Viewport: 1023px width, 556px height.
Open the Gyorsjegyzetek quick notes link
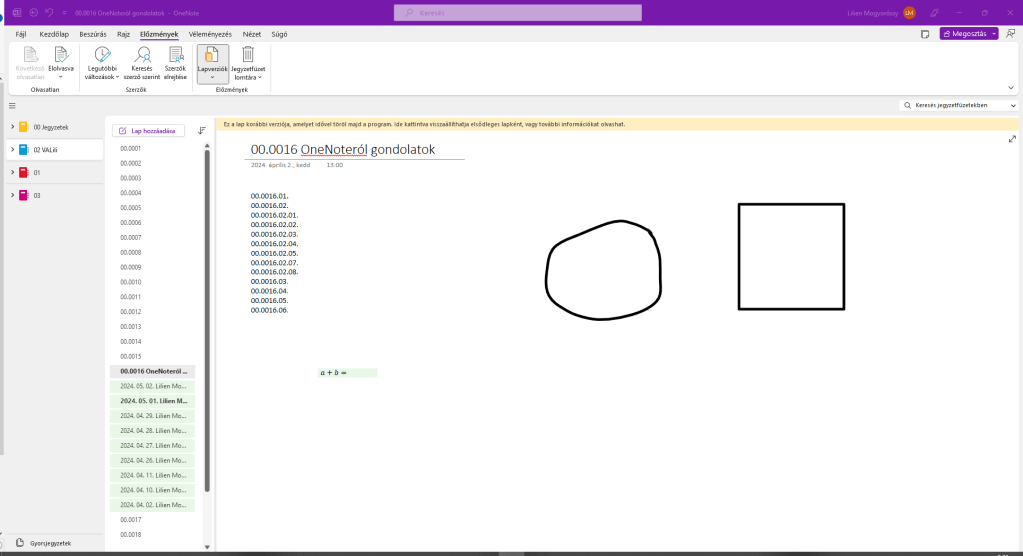[x=50, y=543]
